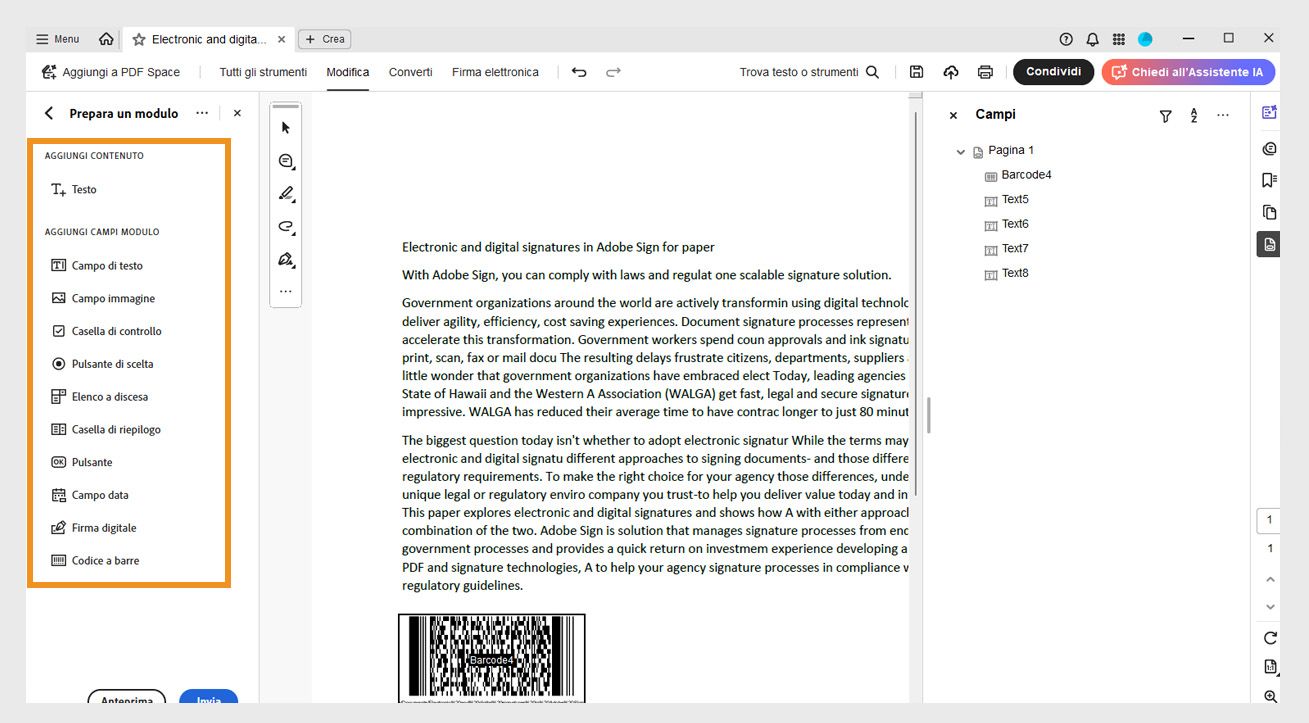
Task: Star the Electronic and digita... document tab
Action: coord(139,39)
